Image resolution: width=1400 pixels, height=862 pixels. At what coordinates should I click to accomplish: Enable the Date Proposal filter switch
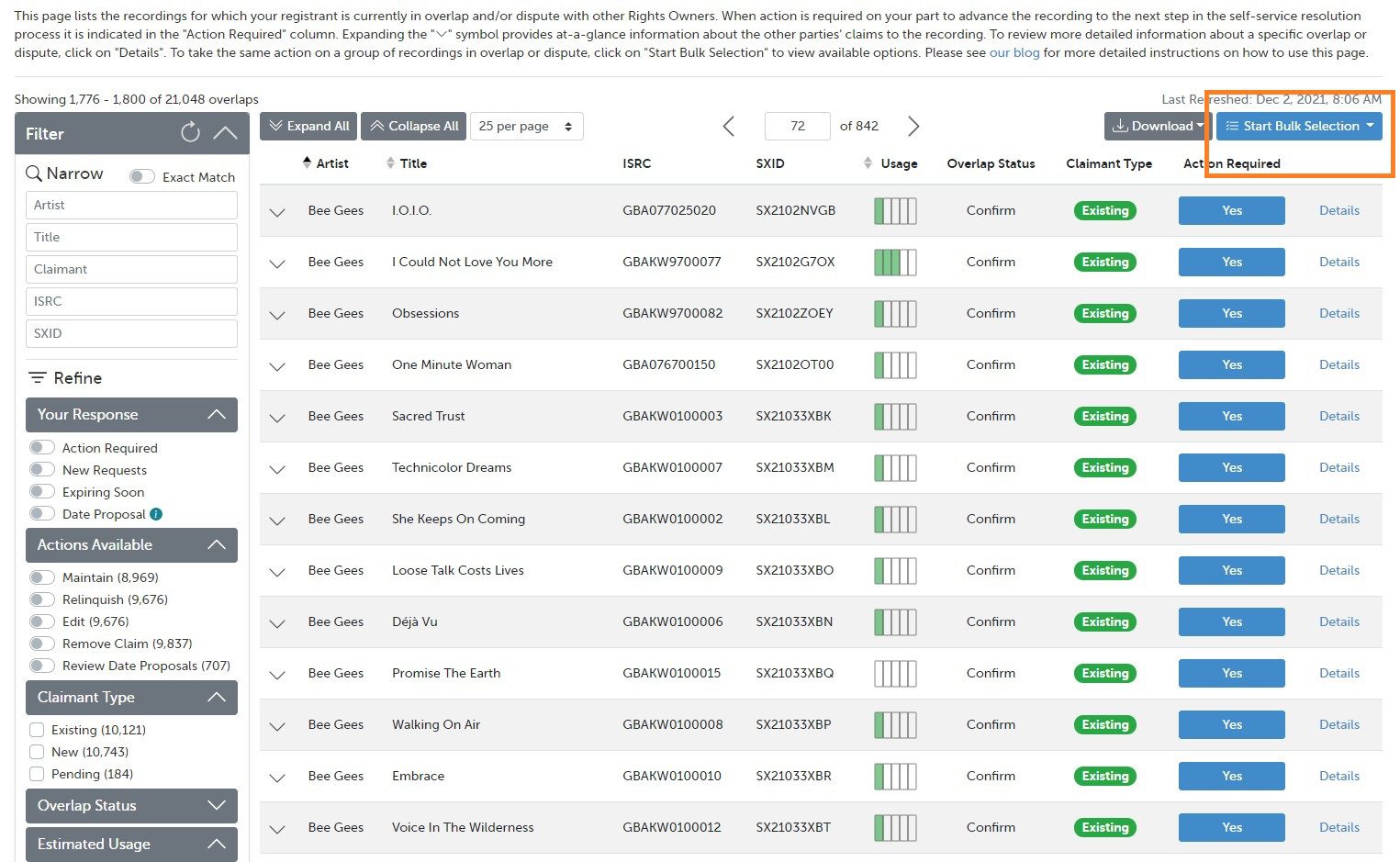click(x=42, y=513)
